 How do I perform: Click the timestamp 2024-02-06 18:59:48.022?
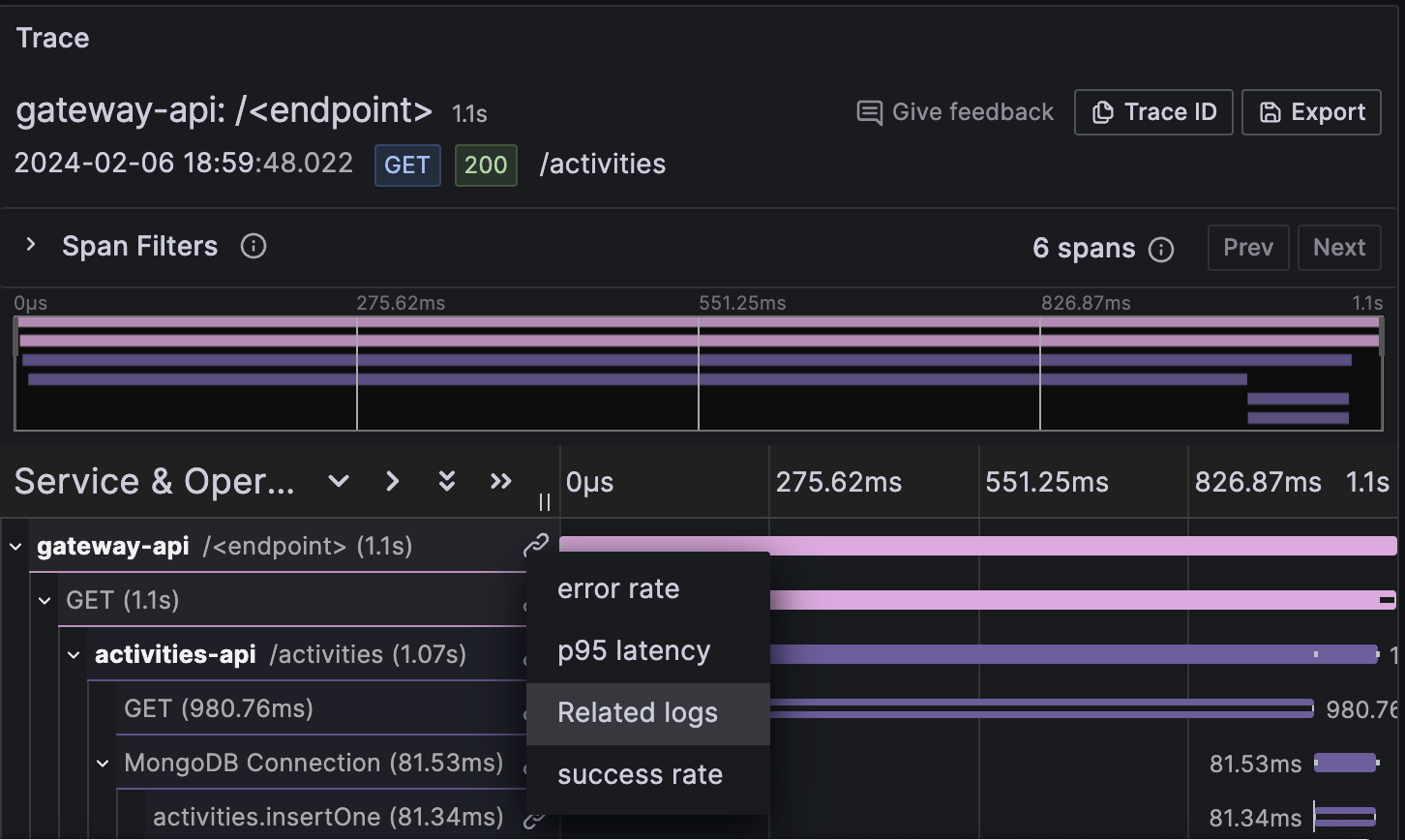[x=184, y=163]
